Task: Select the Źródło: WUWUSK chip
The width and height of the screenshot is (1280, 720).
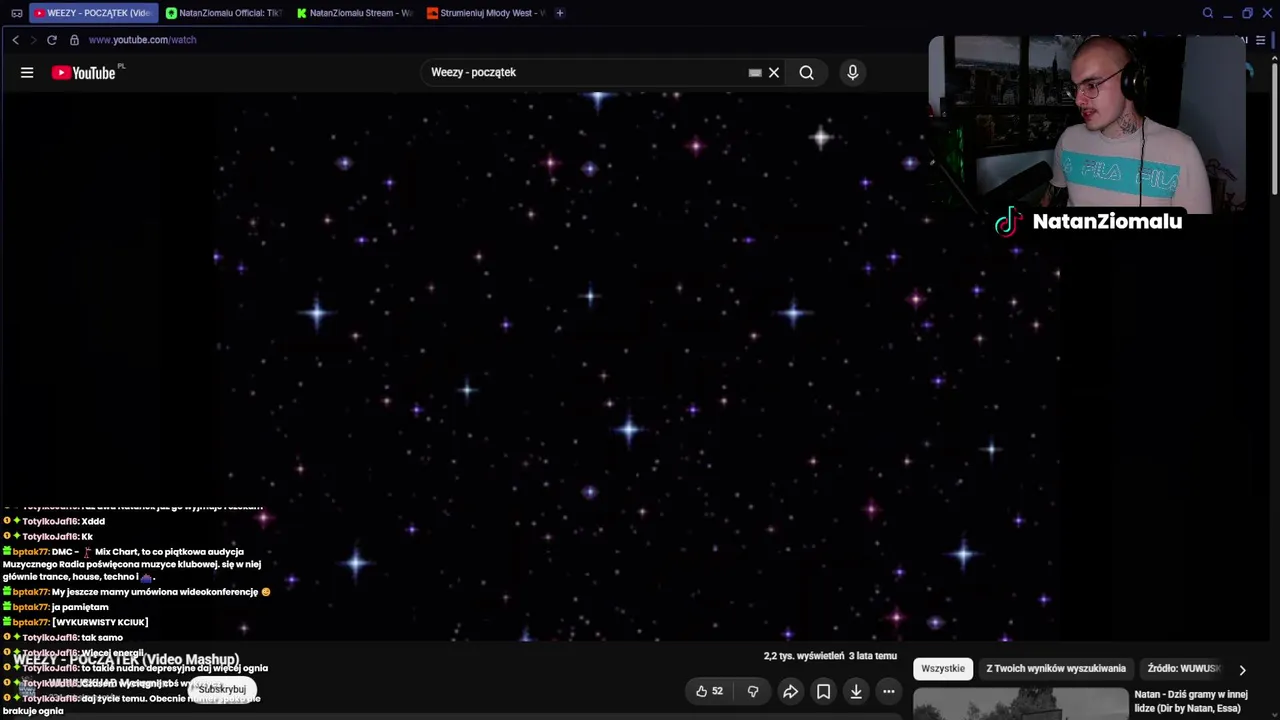Action: (x=1184, y=668)
